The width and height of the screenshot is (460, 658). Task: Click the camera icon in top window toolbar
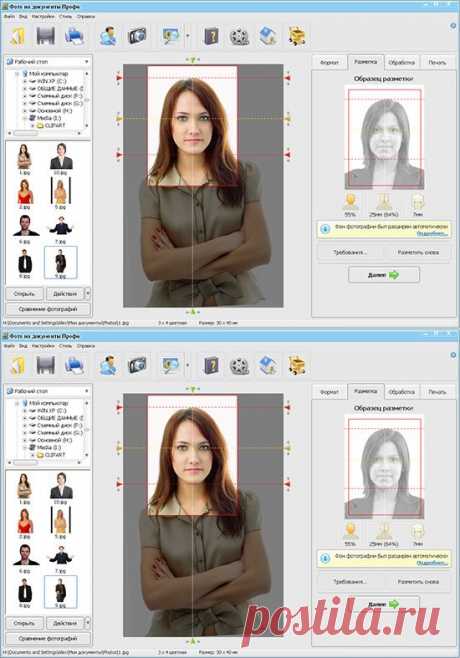137,36
